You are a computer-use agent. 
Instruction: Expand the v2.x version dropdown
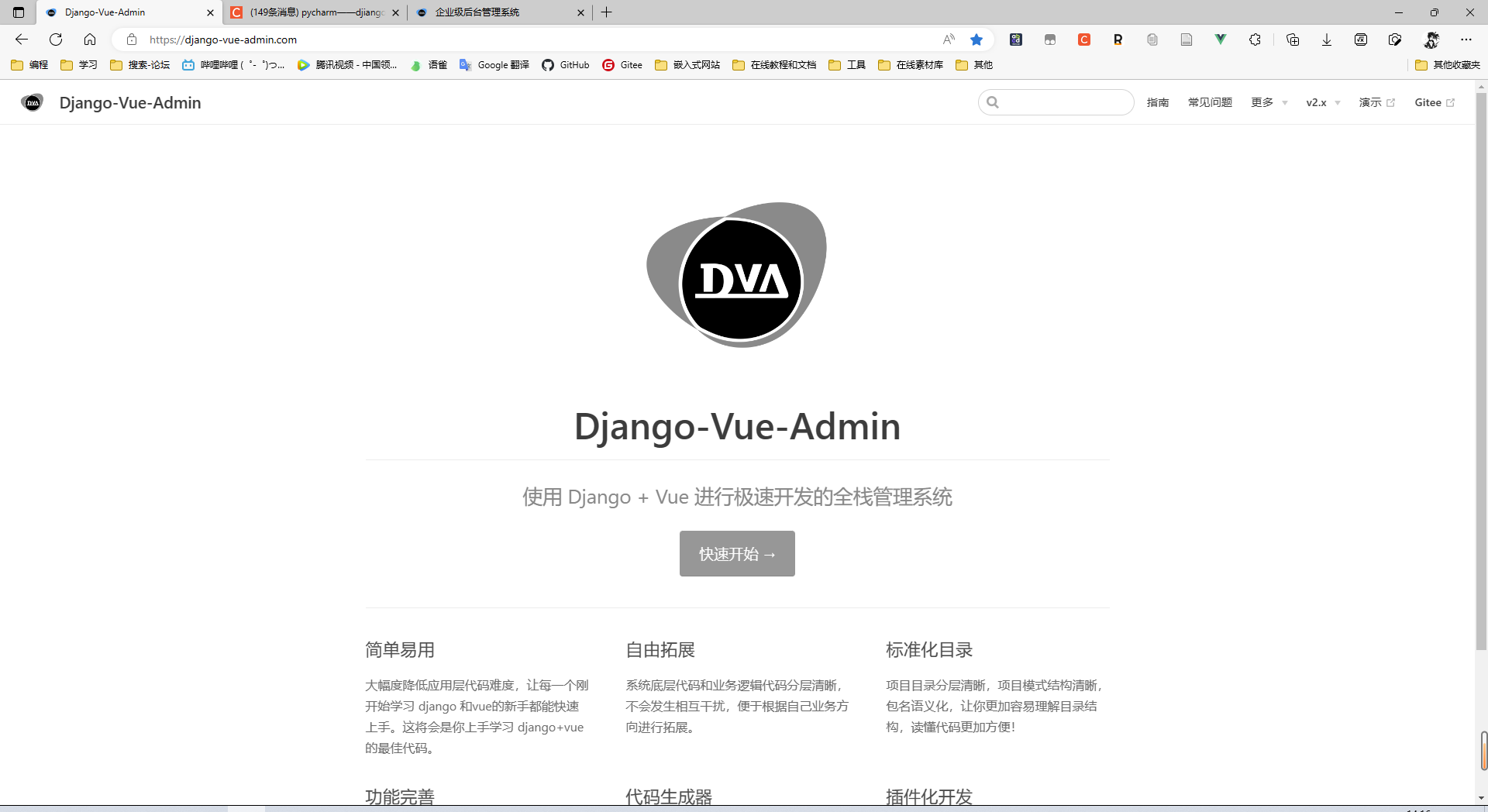[1323, 102]
